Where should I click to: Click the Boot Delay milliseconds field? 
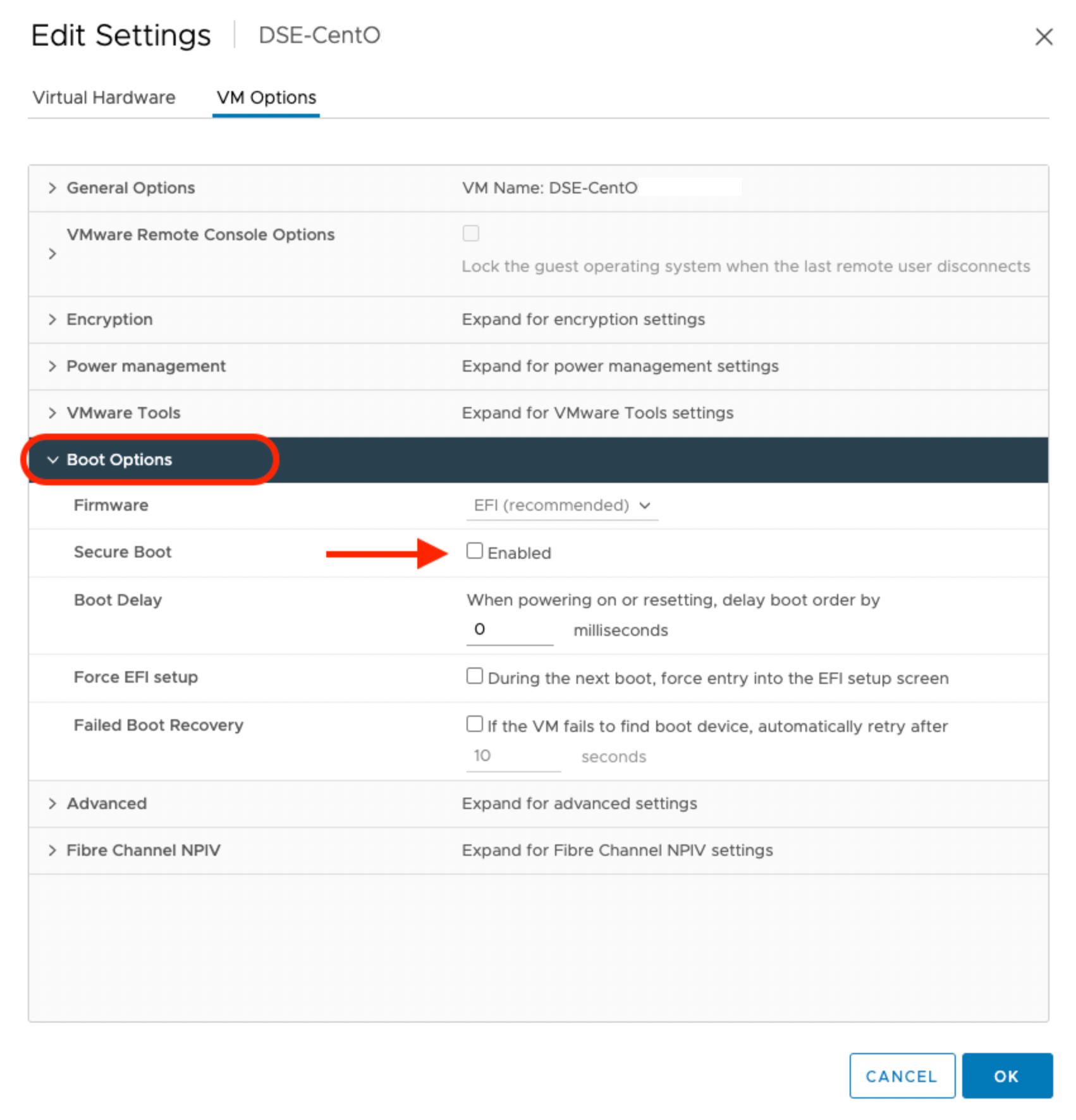(x=510, y=630)
